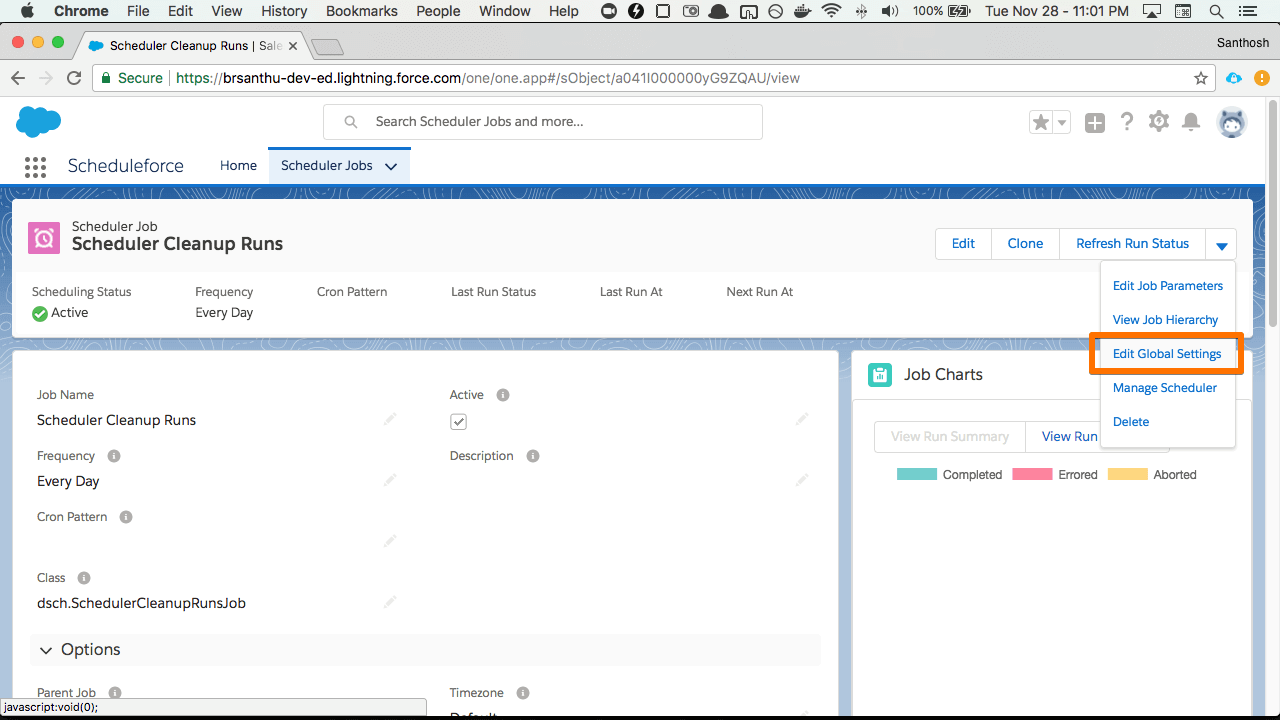Click the Refresh Run Status button
The width and height of the screenshot is (1280, 720).
(x=1132, y=244)
